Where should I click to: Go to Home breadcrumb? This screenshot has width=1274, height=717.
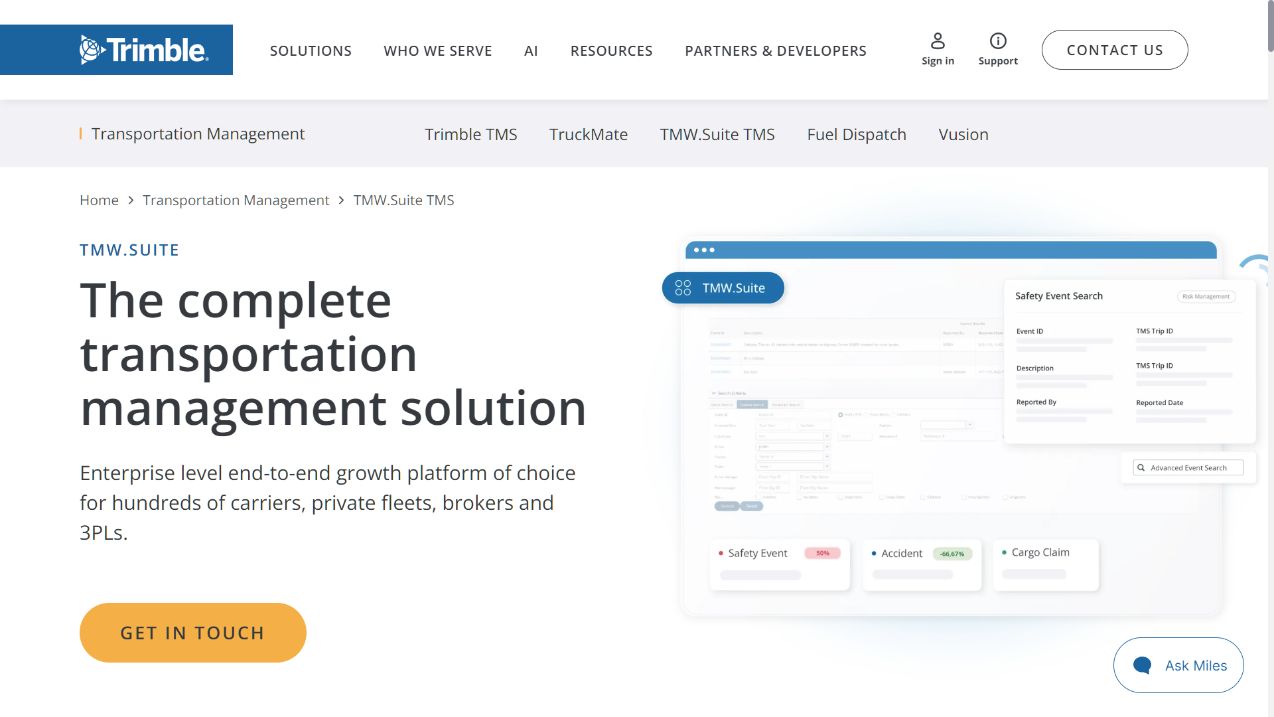click(99, 200)
